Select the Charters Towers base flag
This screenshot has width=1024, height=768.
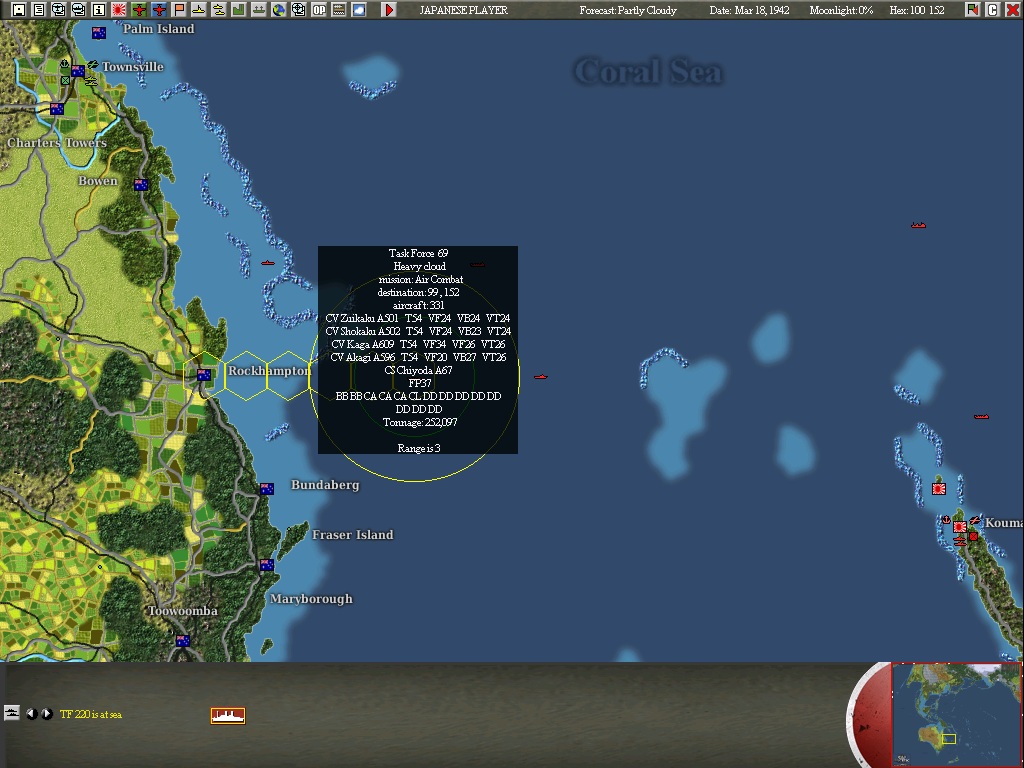57,109
